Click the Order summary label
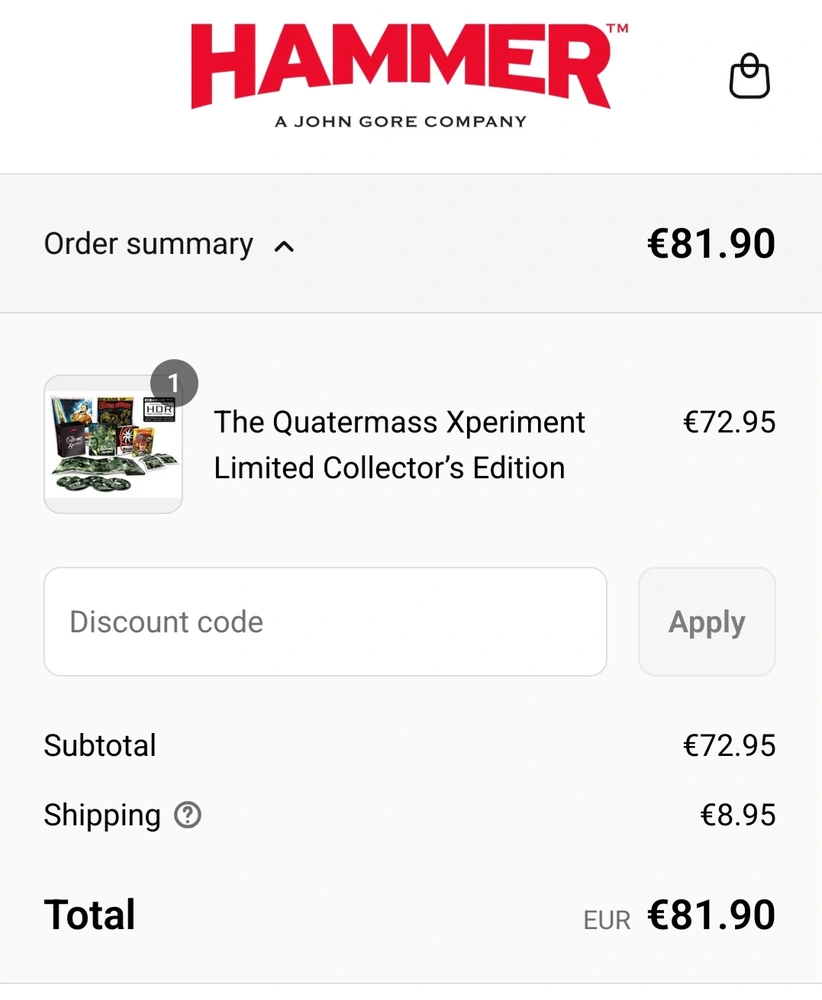 tap(148, 245)
